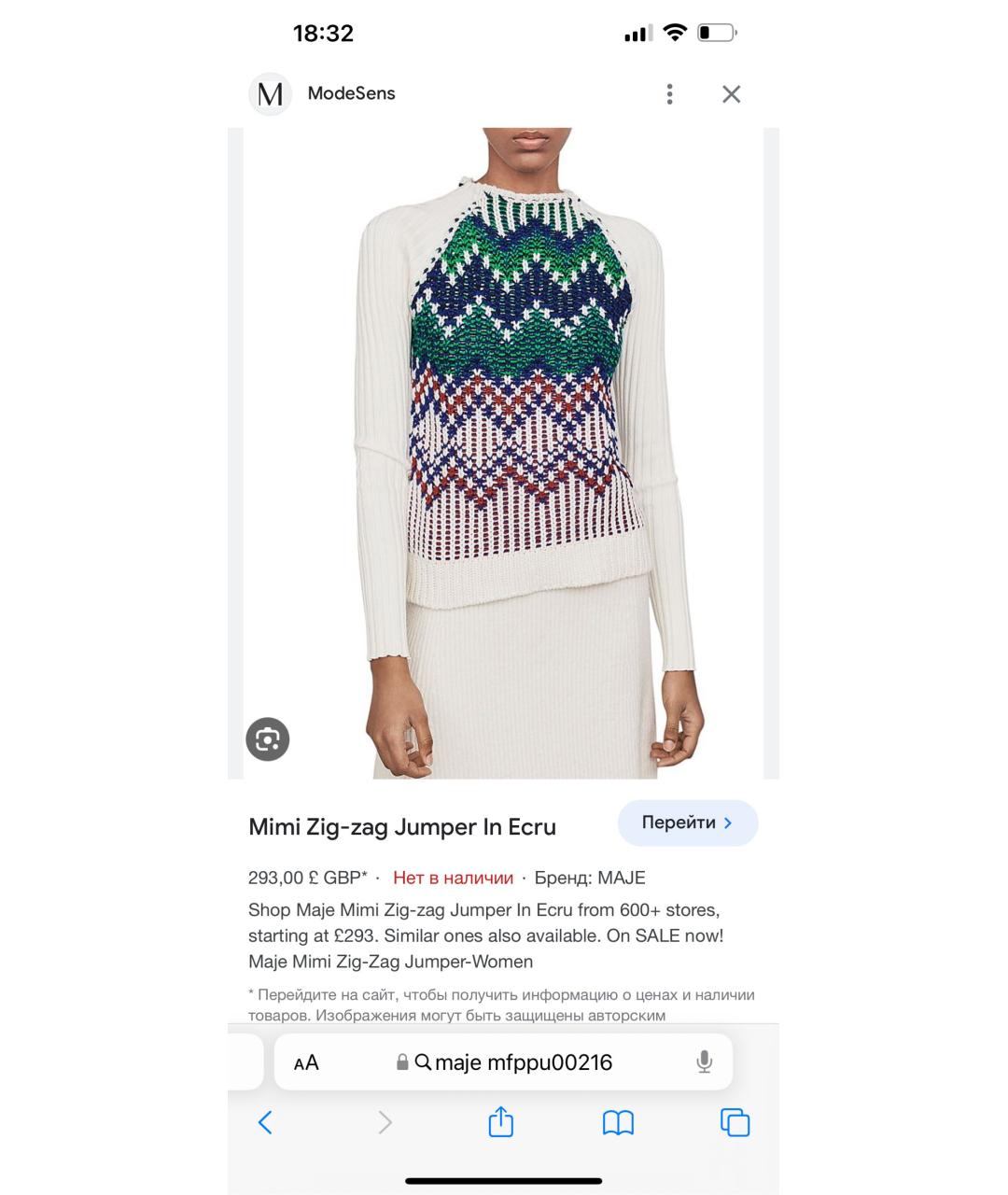Open Safari bookmarks book icon

[x=618, y=1122]
